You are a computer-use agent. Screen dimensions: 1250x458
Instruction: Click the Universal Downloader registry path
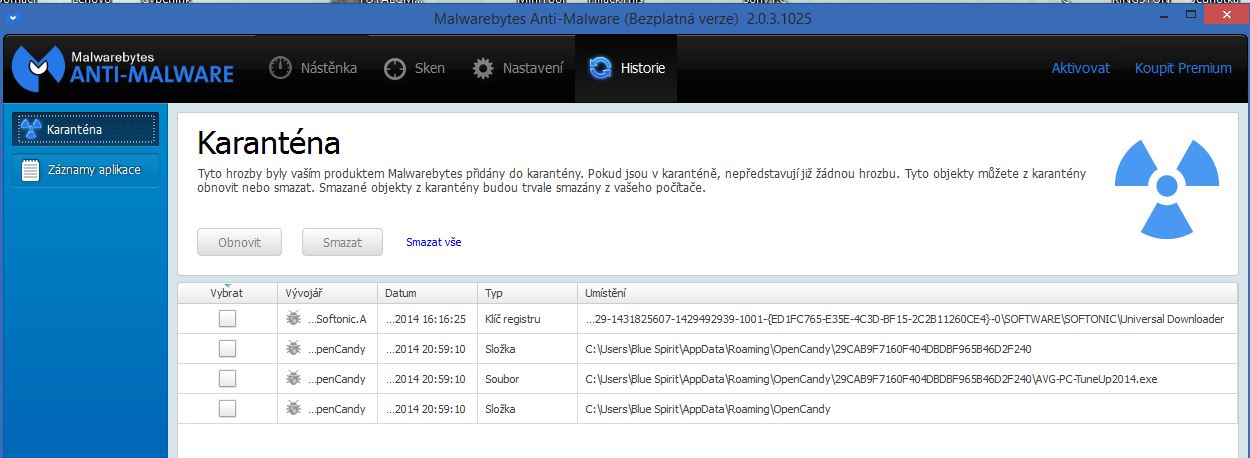click(x=904, y=319)
